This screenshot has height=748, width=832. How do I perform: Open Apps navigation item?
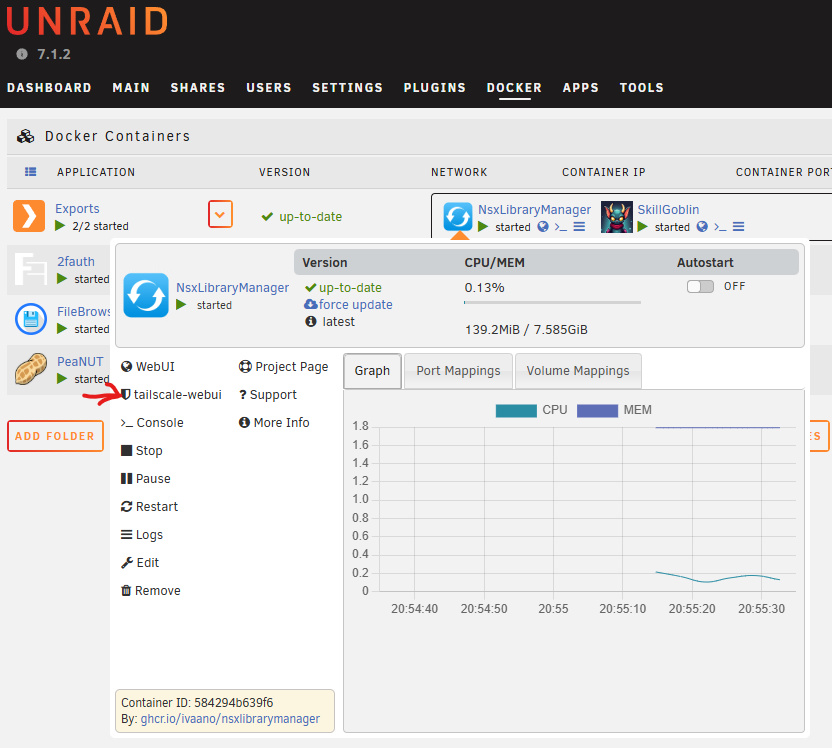coord(580,88)
